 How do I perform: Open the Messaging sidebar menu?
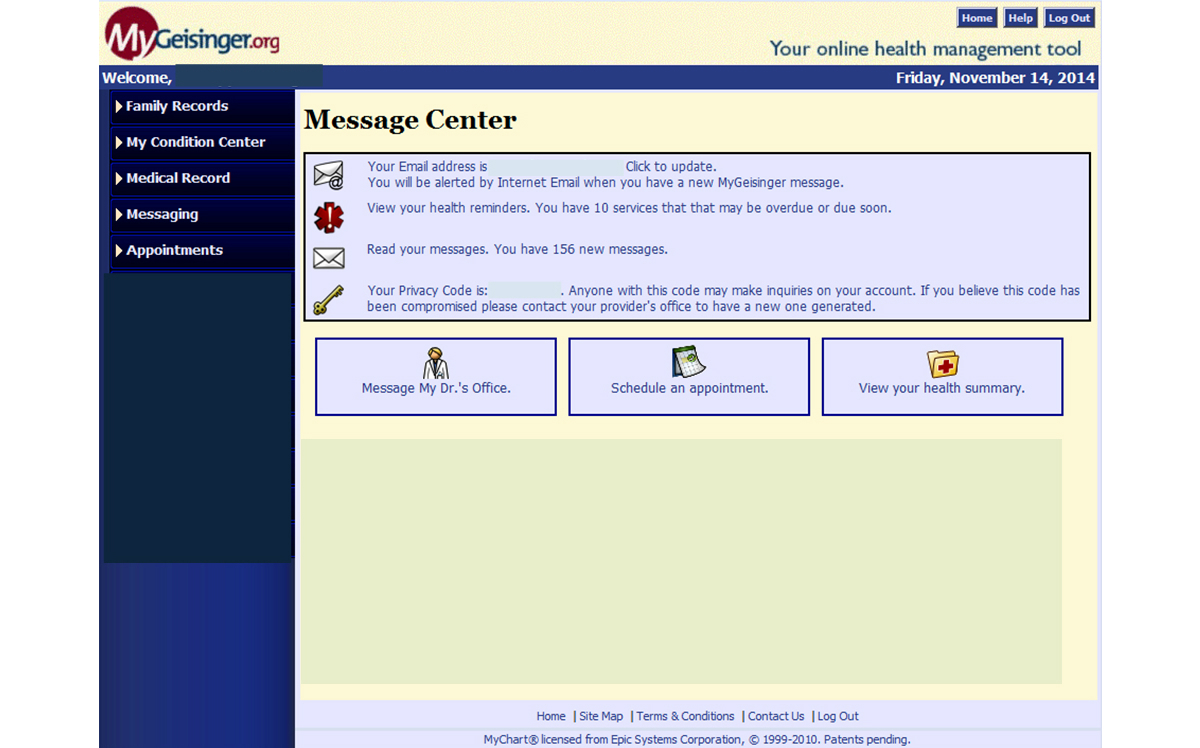161,214
